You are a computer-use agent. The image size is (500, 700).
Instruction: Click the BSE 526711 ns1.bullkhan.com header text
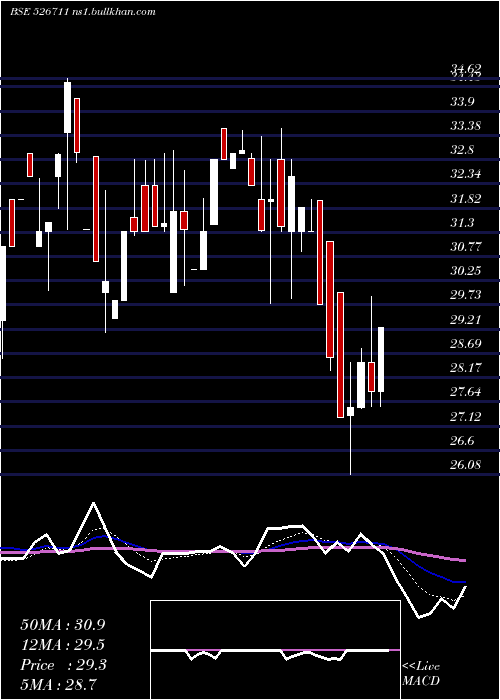pos(83,12)
